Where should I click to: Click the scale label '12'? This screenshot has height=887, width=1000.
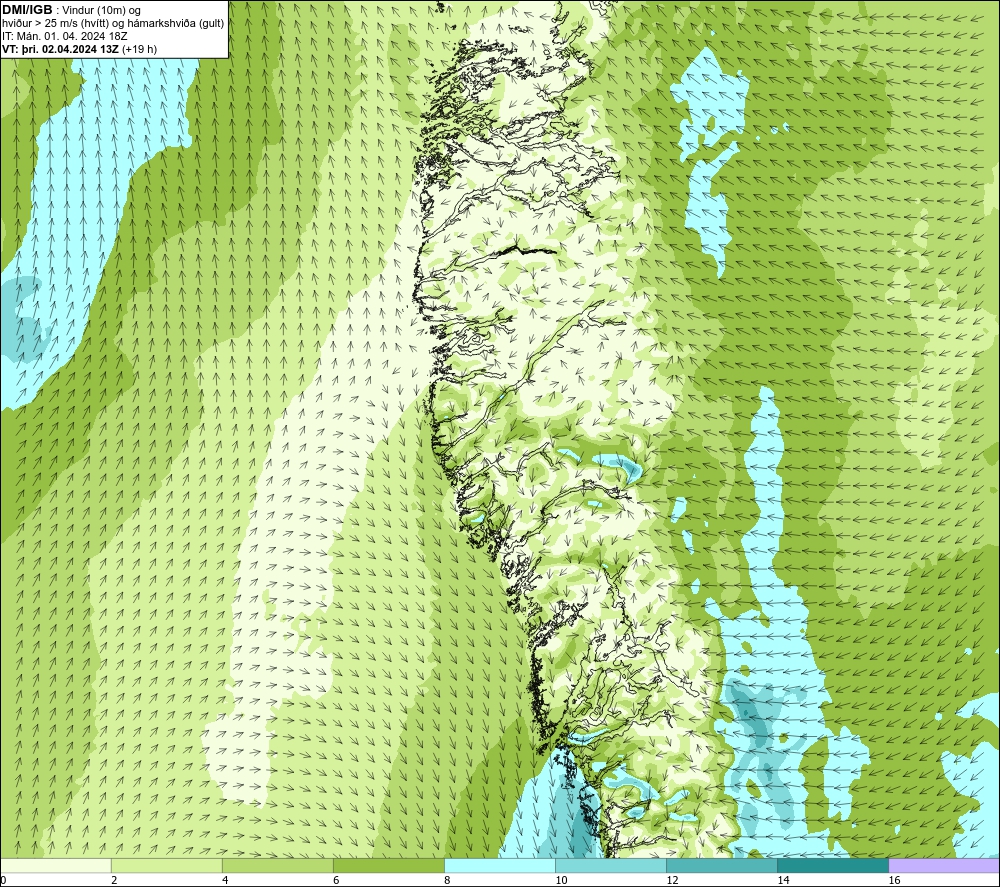coord(672,880)
